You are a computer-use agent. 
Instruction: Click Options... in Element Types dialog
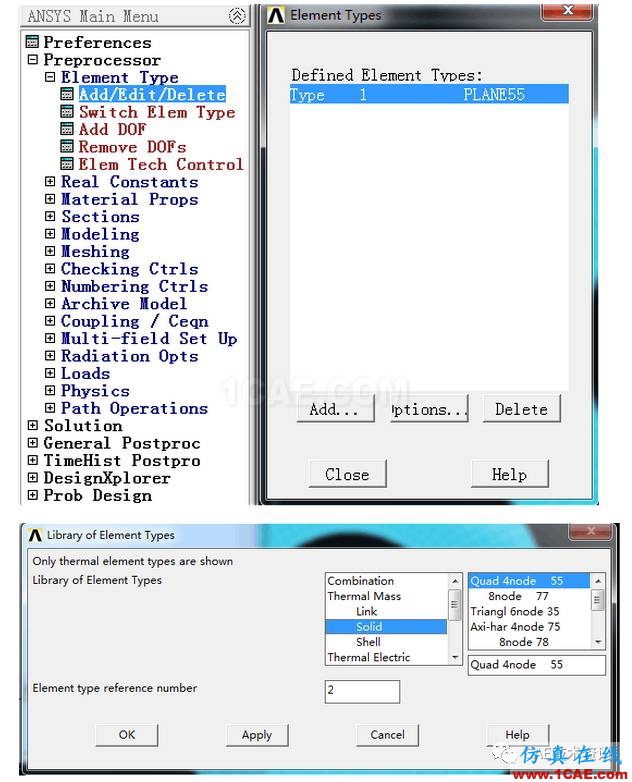point(429,409)
